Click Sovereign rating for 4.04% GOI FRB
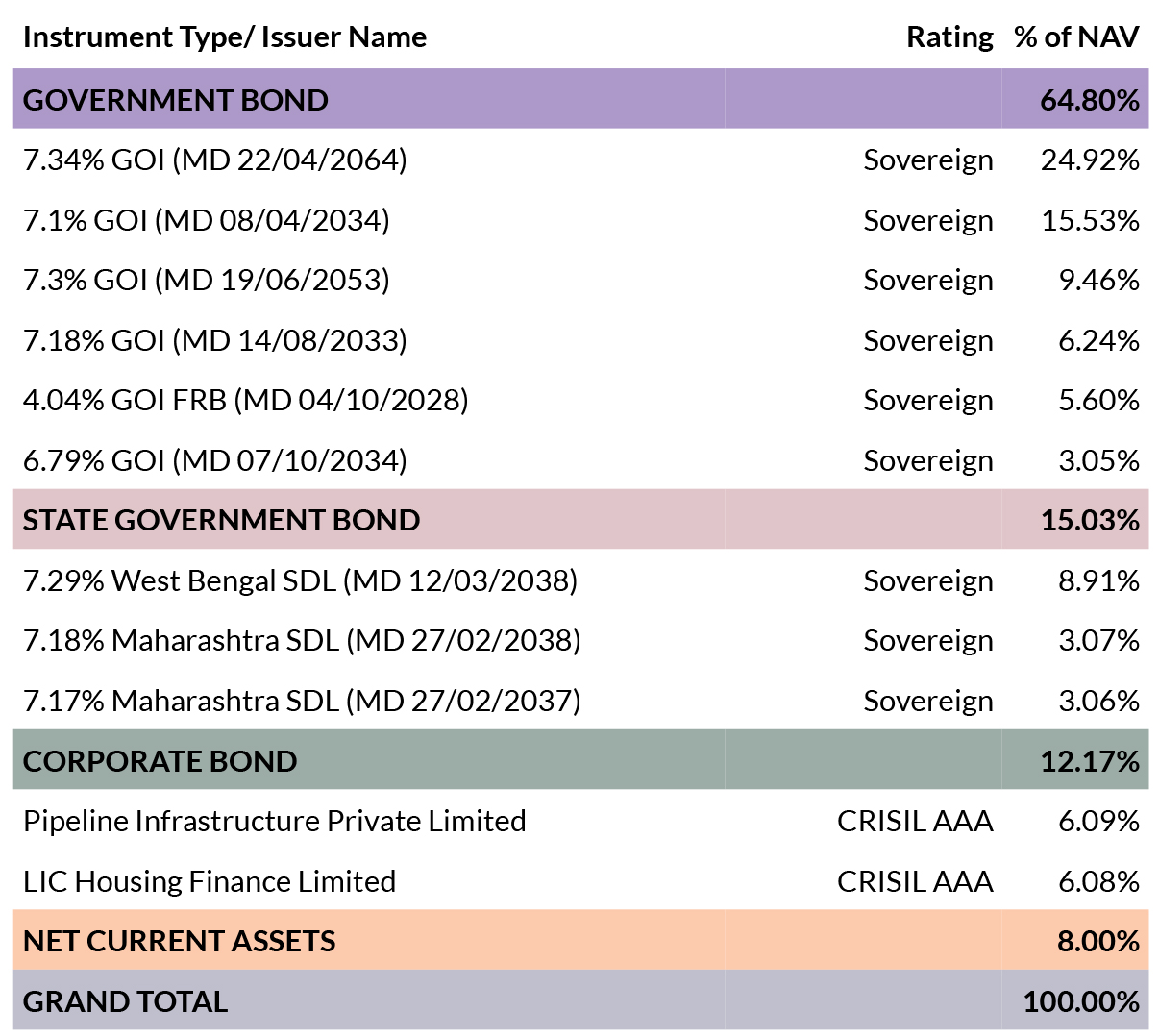 click(928, 400)
